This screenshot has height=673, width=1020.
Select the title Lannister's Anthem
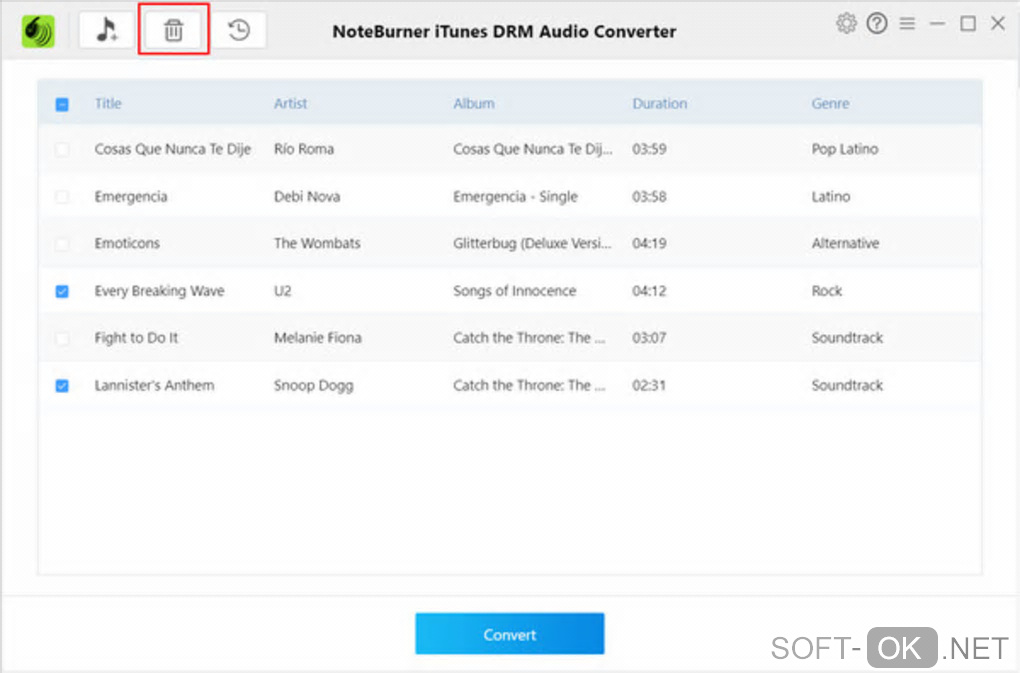point(154,385)
